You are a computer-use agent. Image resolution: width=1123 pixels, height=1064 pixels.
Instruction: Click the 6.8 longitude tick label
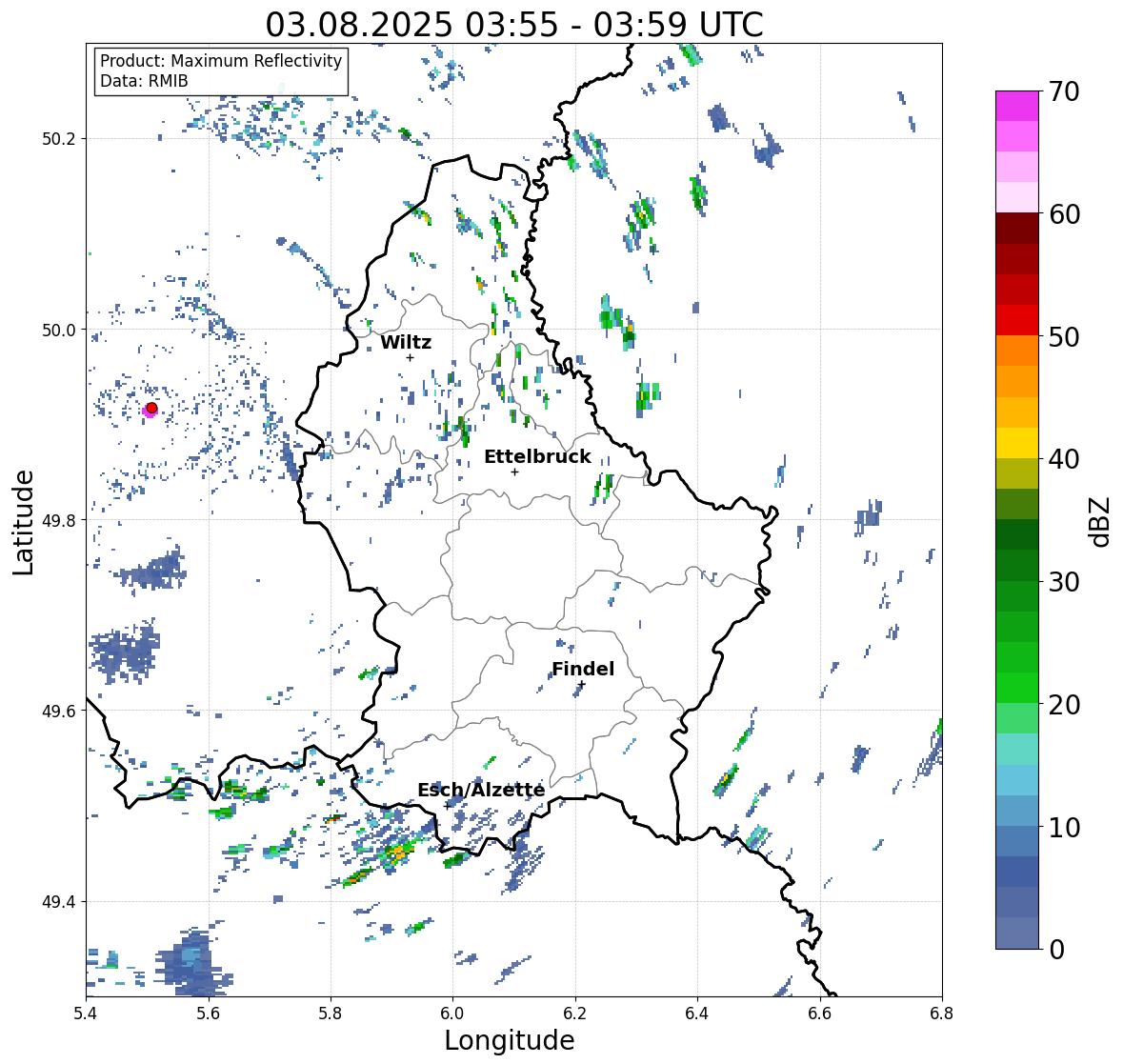(x=942, y=1014)
